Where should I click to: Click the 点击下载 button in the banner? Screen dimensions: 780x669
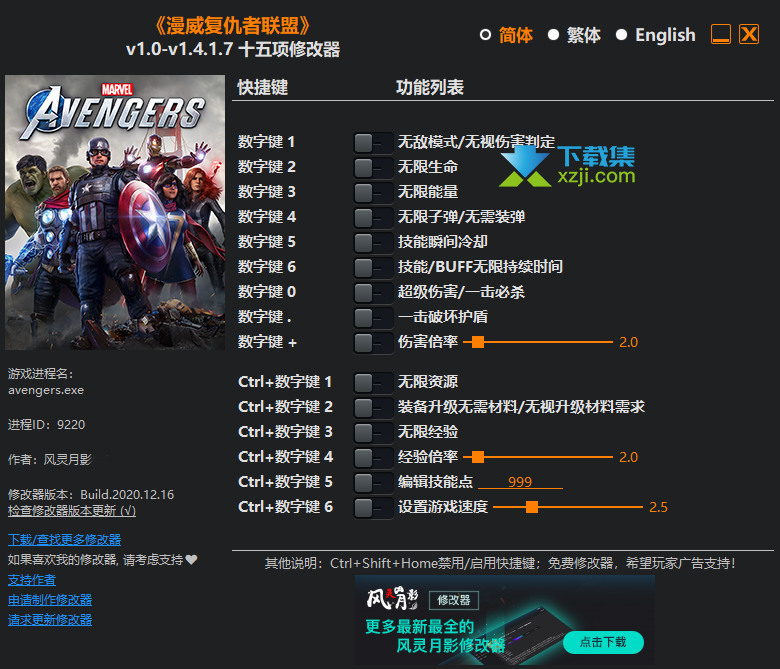(603, 642)
